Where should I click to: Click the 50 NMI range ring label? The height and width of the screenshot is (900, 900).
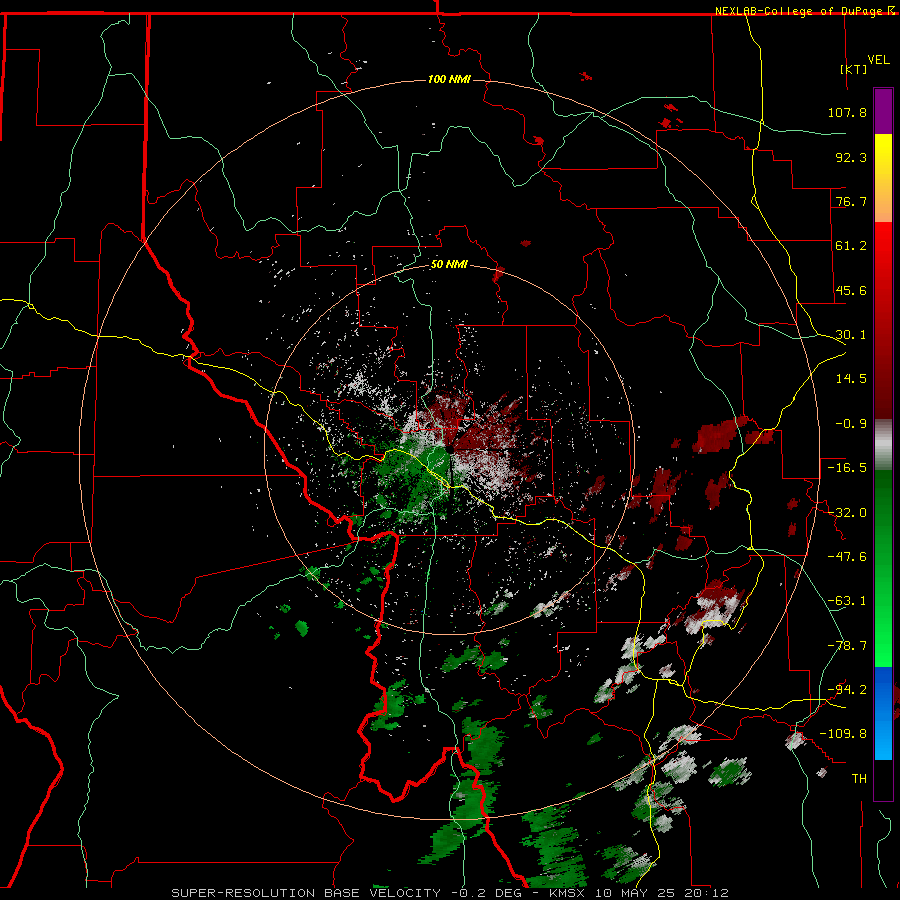pos(449,265)
